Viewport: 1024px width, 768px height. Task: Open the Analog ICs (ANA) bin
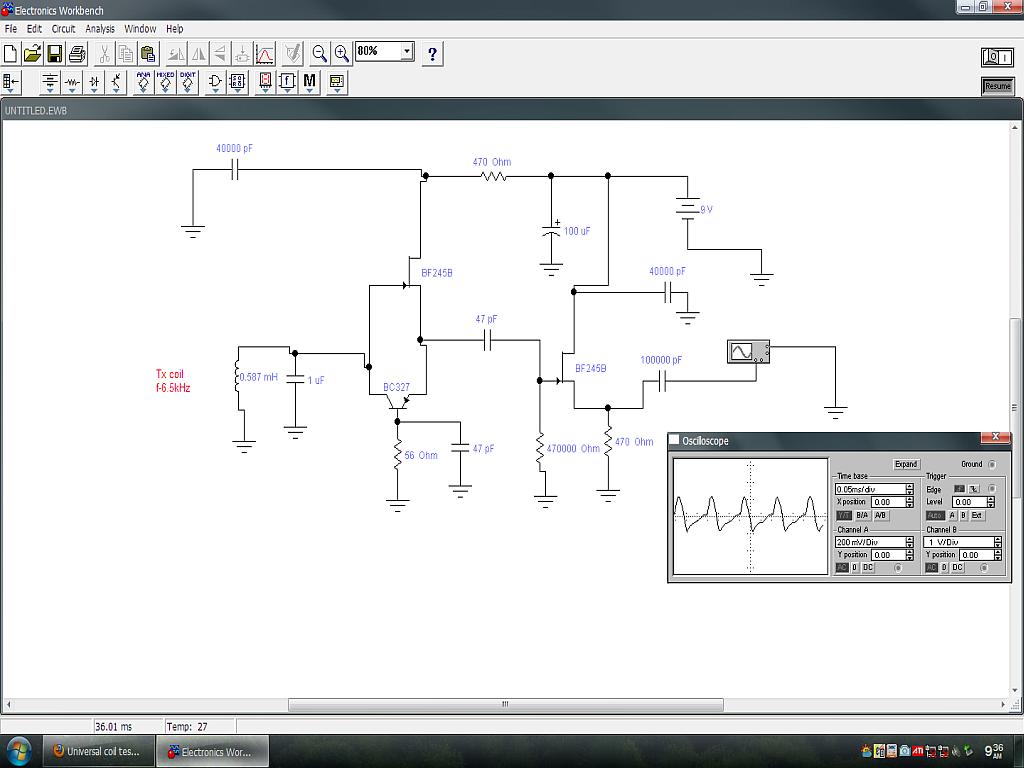pyautogui.click(x=144, y=82)
